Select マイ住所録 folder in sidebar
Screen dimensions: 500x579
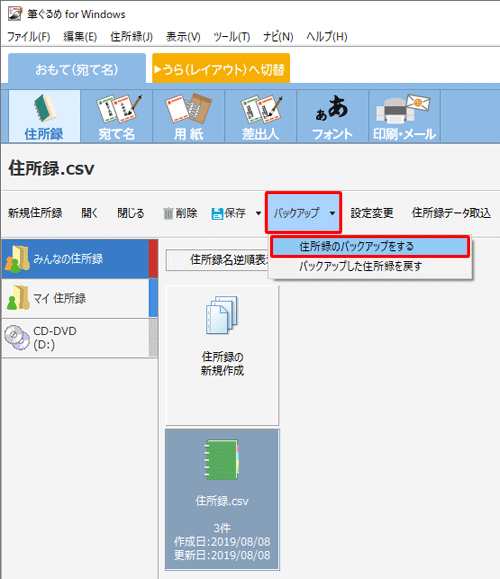point(80,298)
